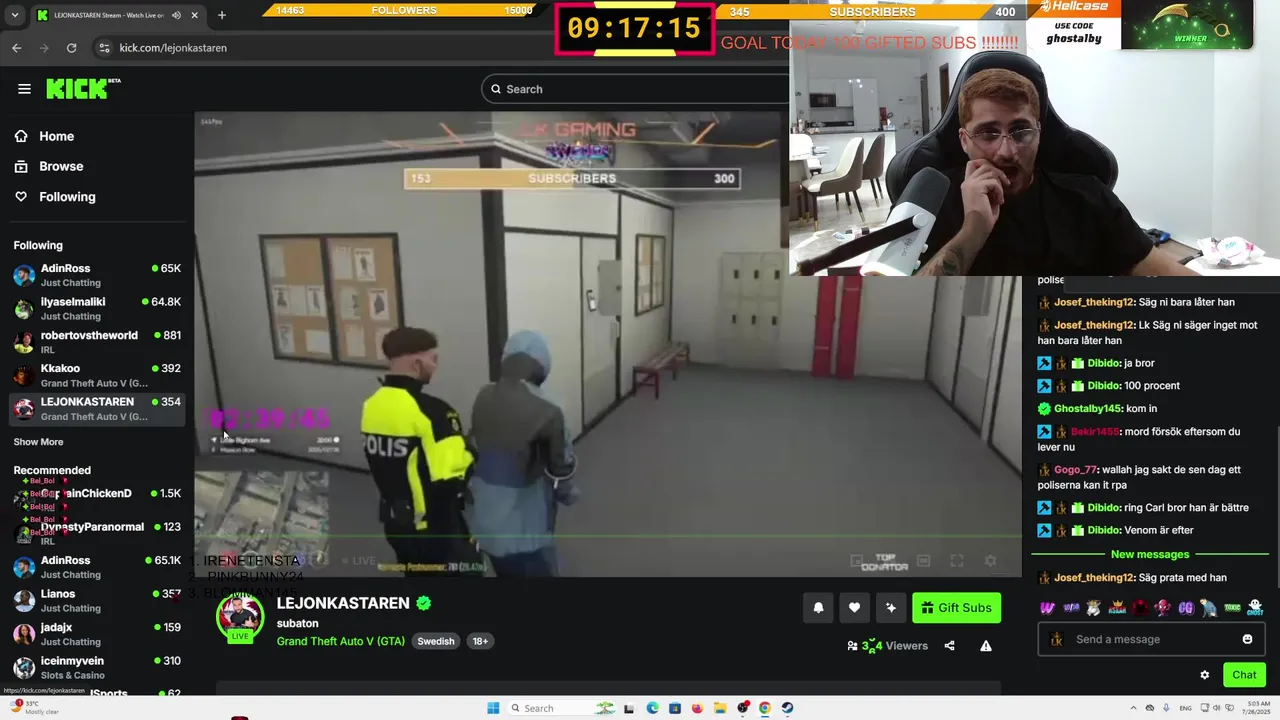Insert the TOXIC emote
The height and width of the screenshot is (720, 1280).
click(1232, 607)
